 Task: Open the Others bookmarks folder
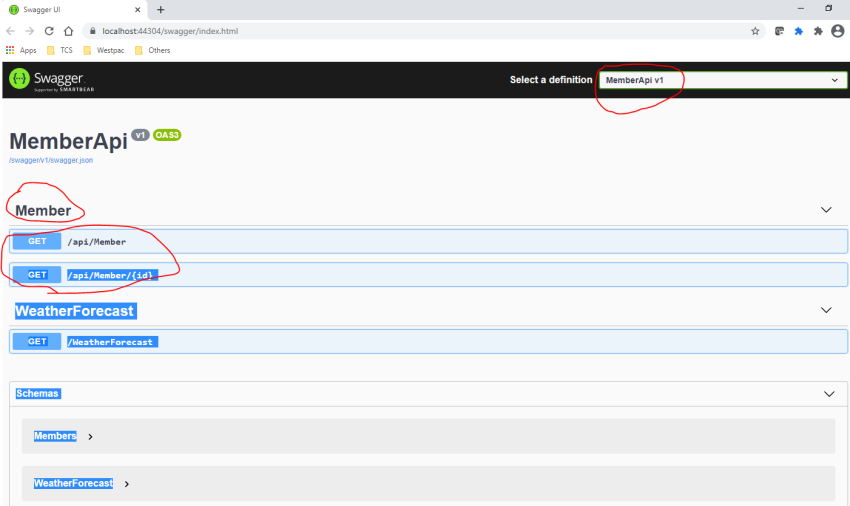click(x=152, y=50)
